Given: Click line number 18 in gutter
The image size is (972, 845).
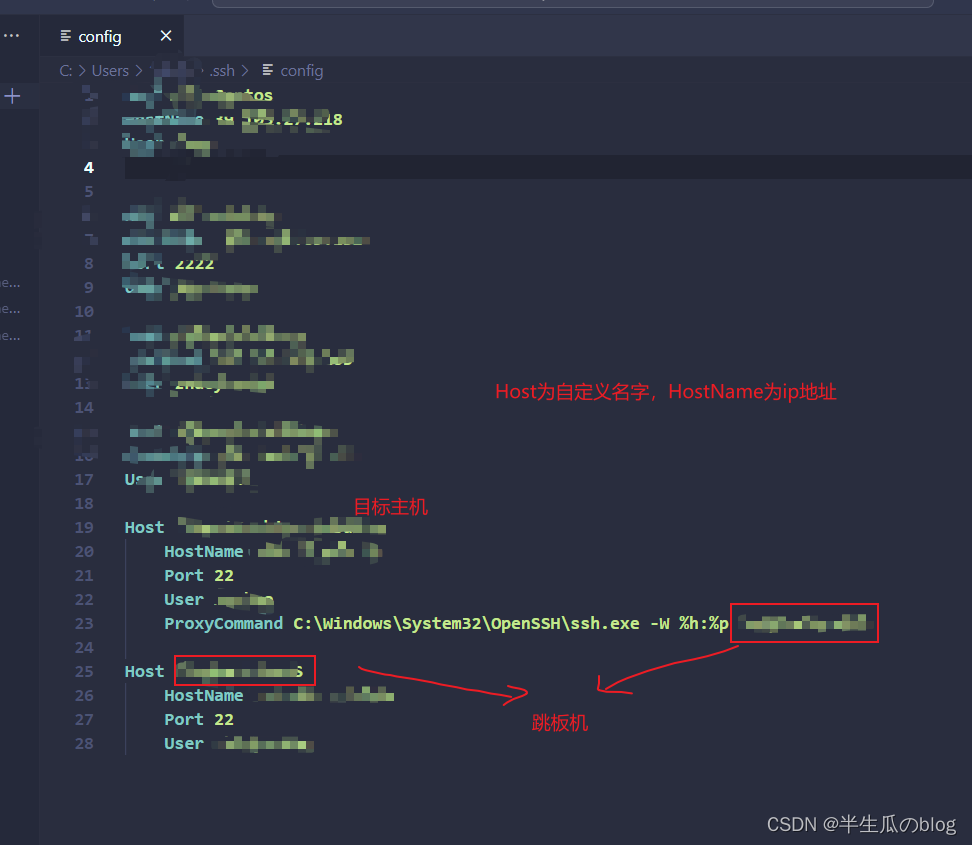Looking at the screenshot, I should pyautogui.click(x=84, y=503).
